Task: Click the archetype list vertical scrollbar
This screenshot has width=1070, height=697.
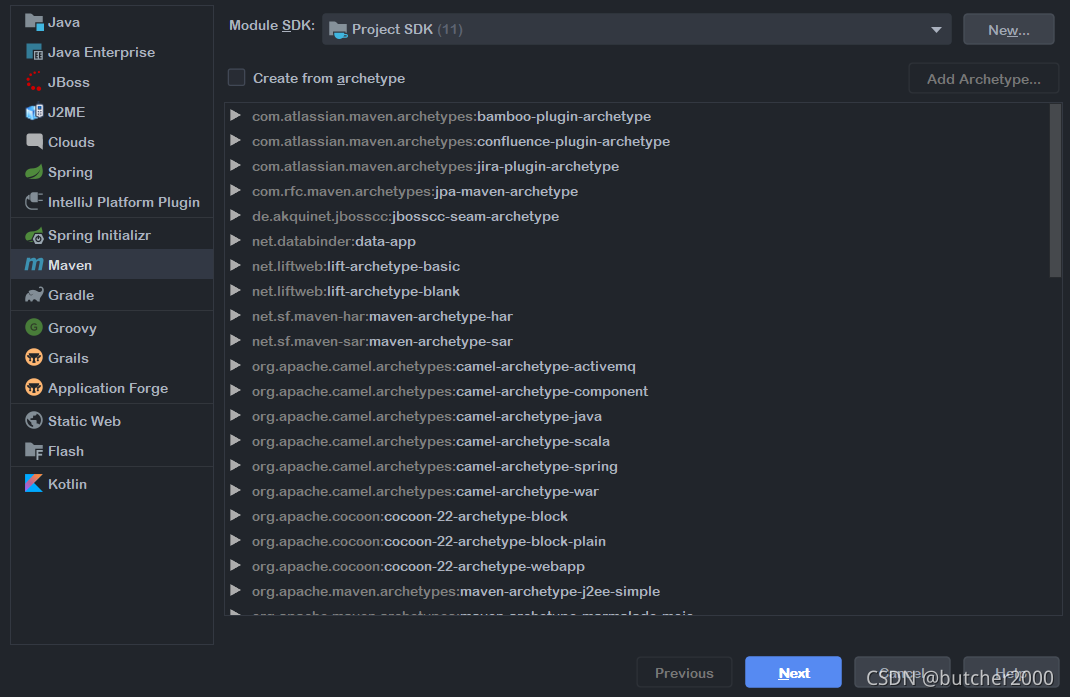Action: [1055, 190]
